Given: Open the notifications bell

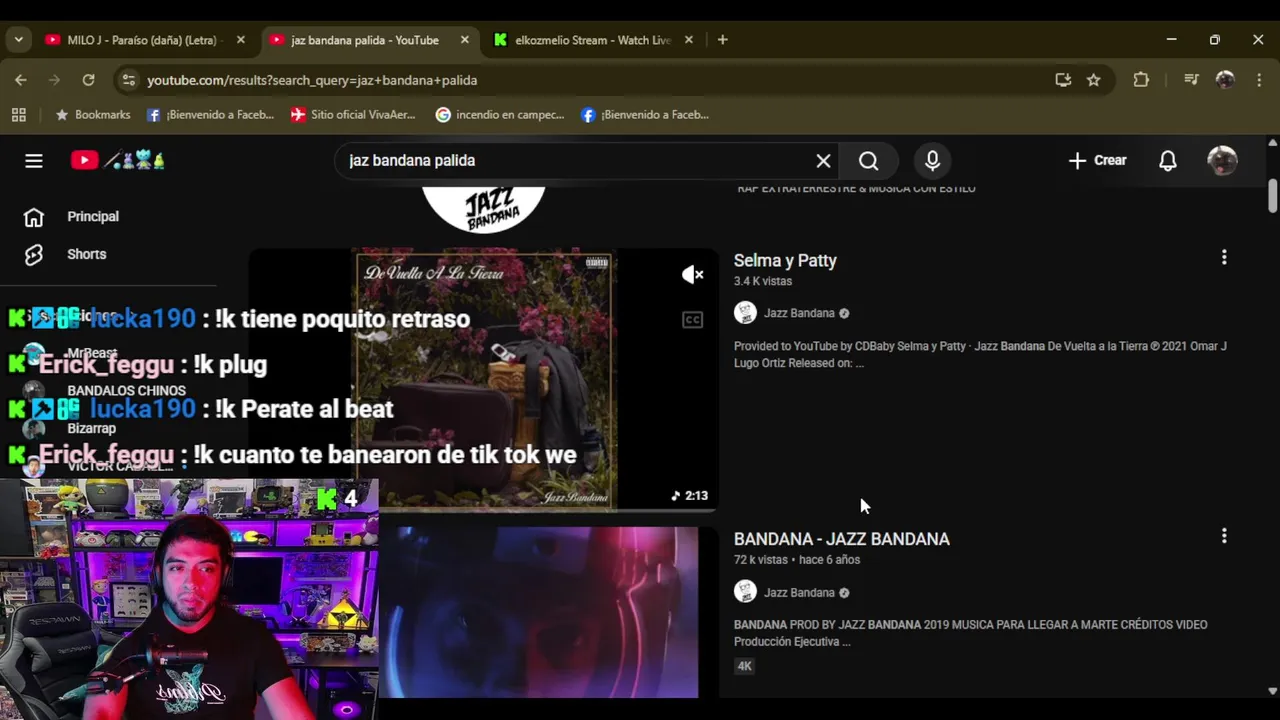Looking at the screenshot, I should tap(1167, 161).
